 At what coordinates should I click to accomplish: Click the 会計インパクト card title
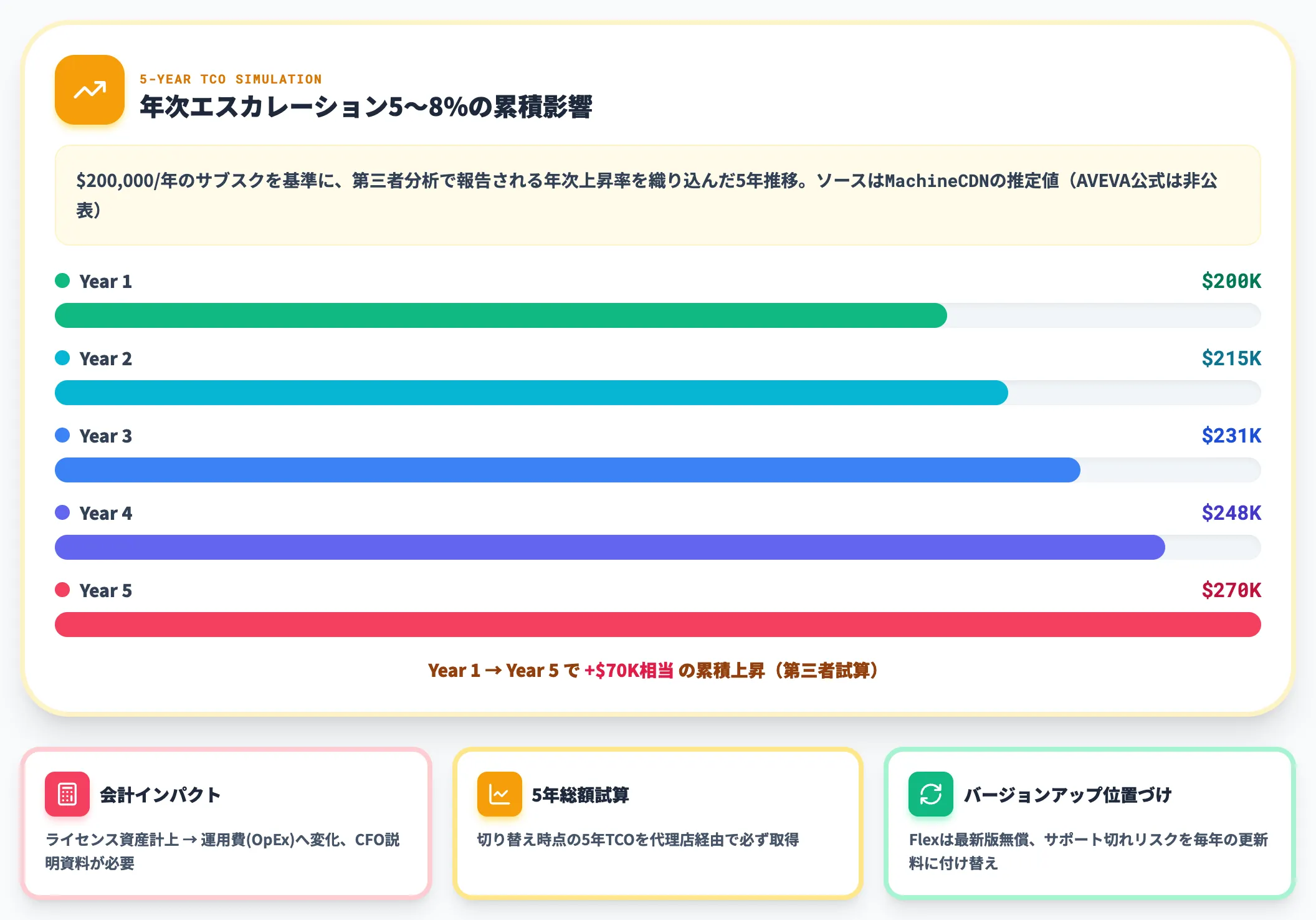(x=161, y=795)
